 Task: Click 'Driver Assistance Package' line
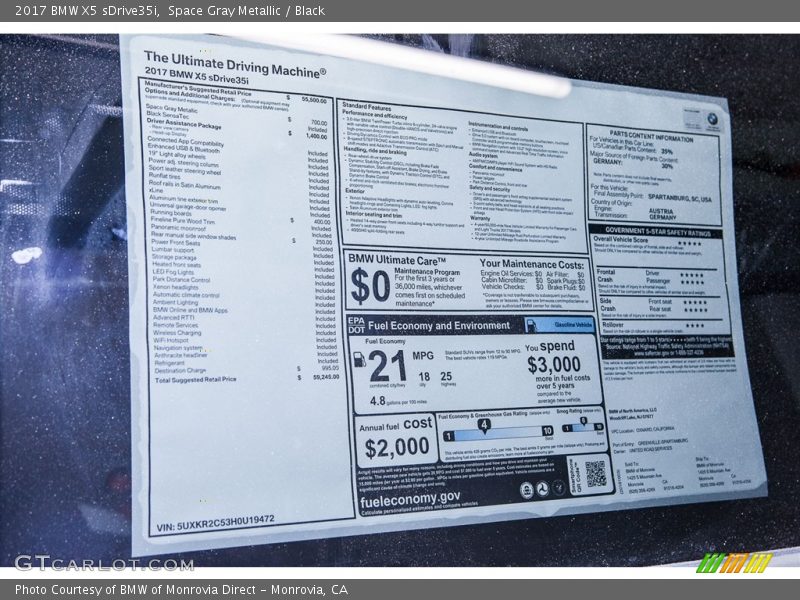tap(184, 123)
